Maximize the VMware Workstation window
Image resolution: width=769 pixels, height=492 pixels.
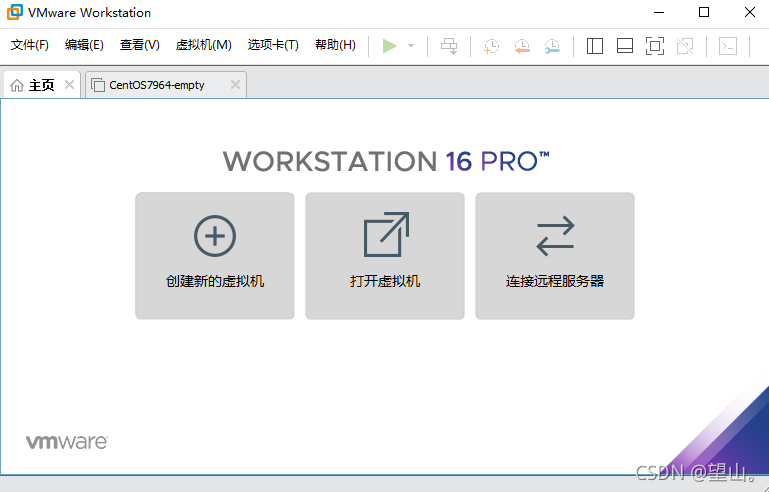pyautogui.click(x=704, y=13)
